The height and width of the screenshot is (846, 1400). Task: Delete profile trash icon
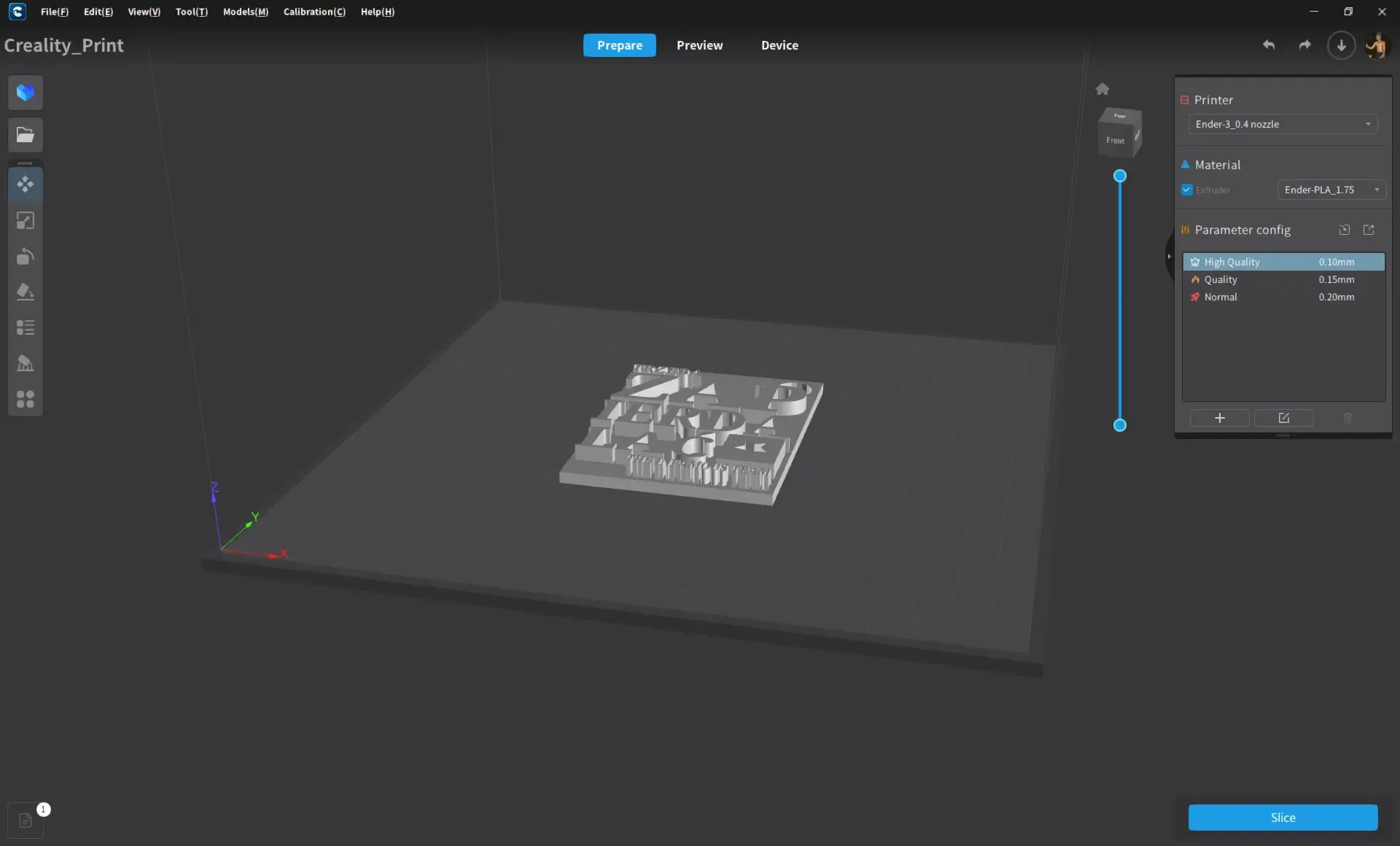(1348, 418)
